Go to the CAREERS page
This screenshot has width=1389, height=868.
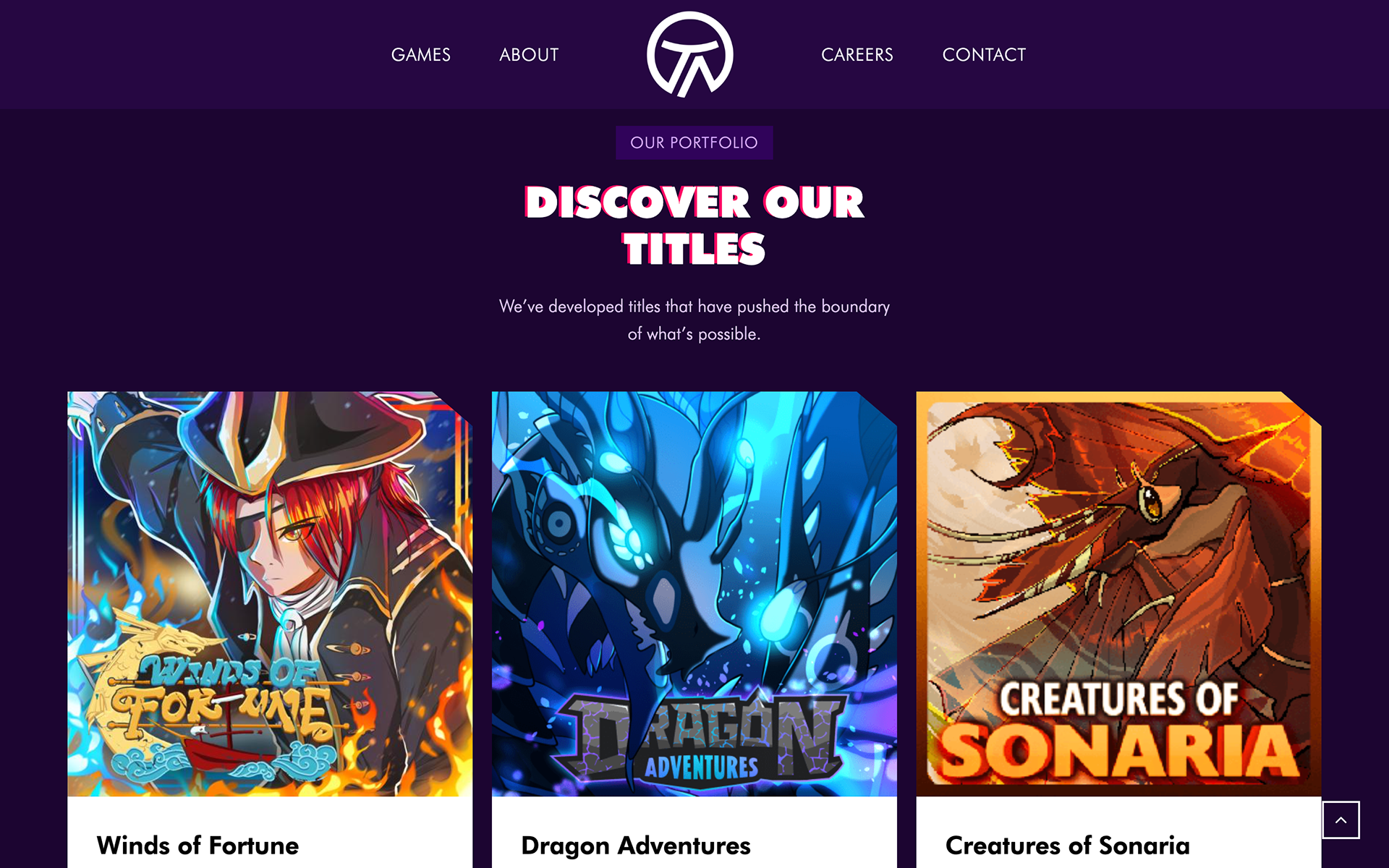(x=857, y=55)
